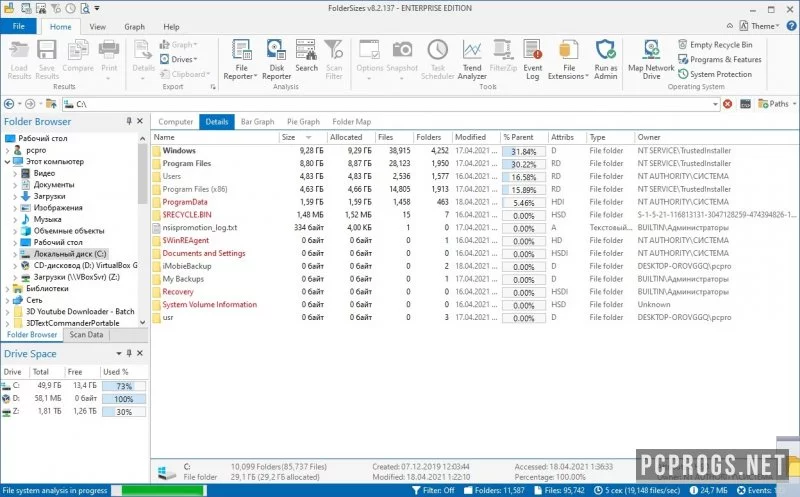Switch to the Graph ribbon tab
Viewport: 800px width, 497px height.
pyautogui.click(x=134, y=27)
